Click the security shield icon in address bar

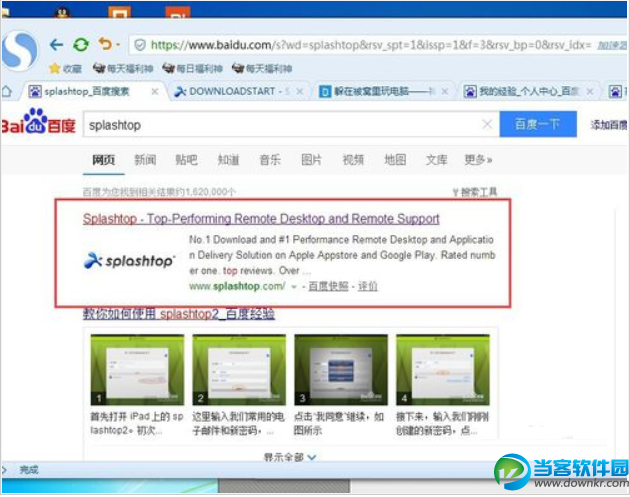point(140,45)
